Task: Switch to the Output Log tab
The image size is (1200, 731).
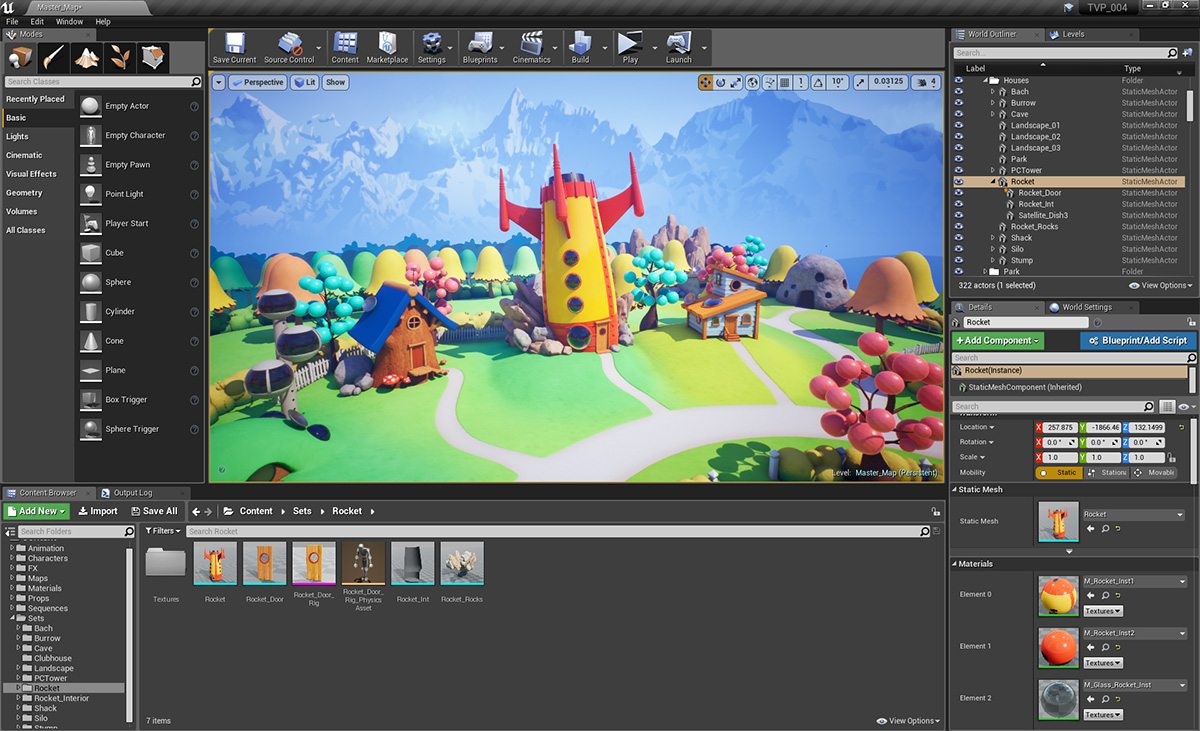Action: coord(132,493)
